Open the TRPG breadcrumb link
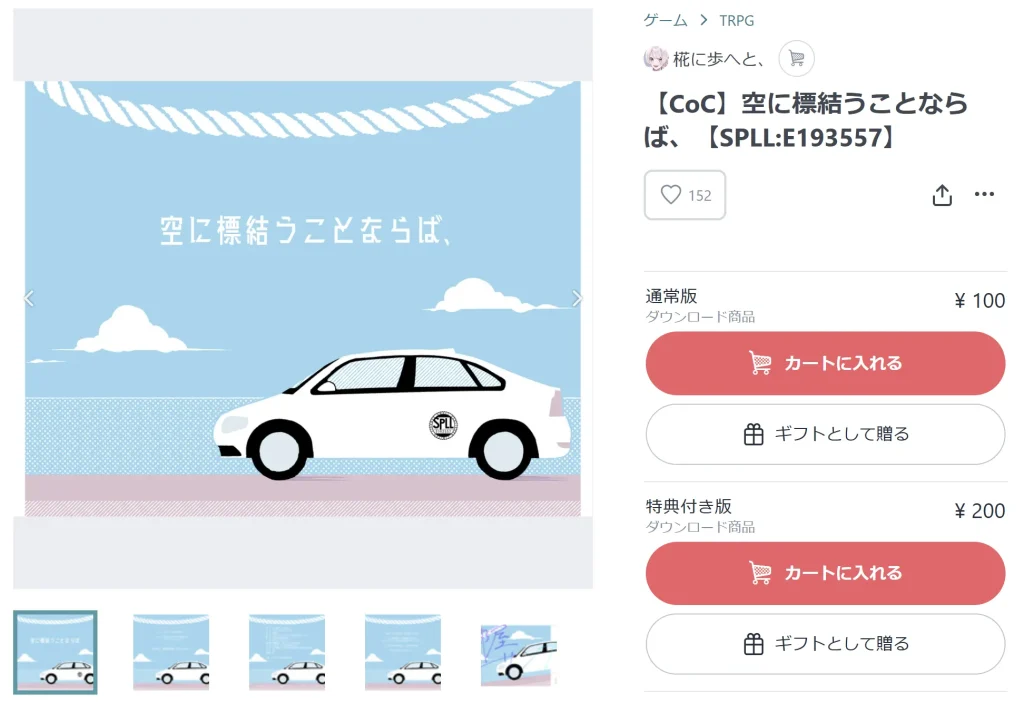This screenshot has width=1024, height=702. tap(737, 21)
